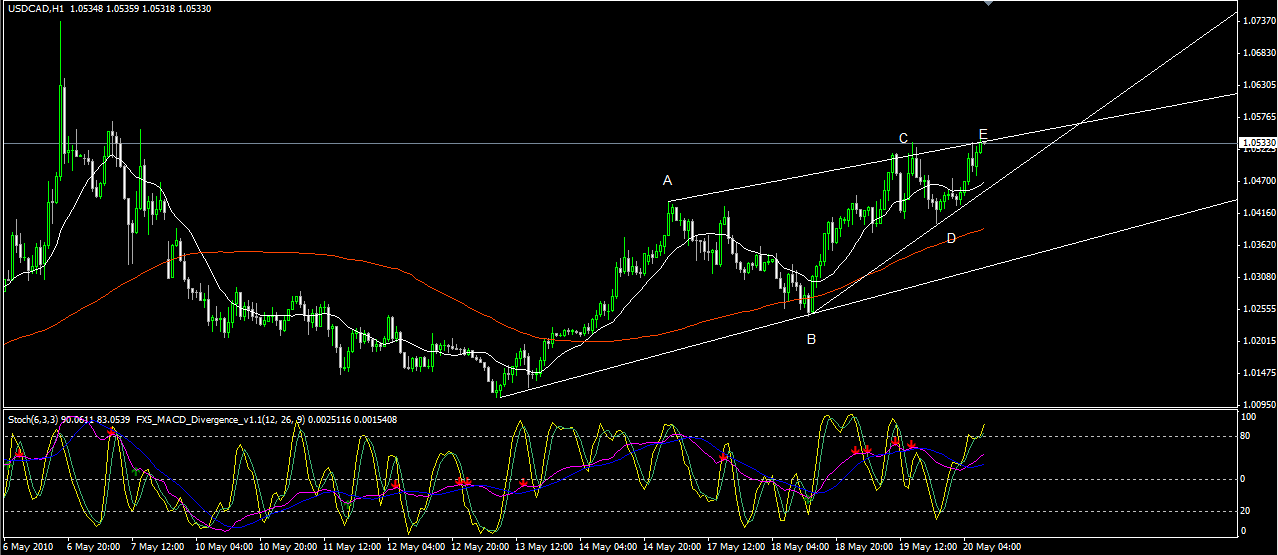The image size is (1278, 555).
Task: Click the 1.06305 price level on axis
Action: (1258, 84)
